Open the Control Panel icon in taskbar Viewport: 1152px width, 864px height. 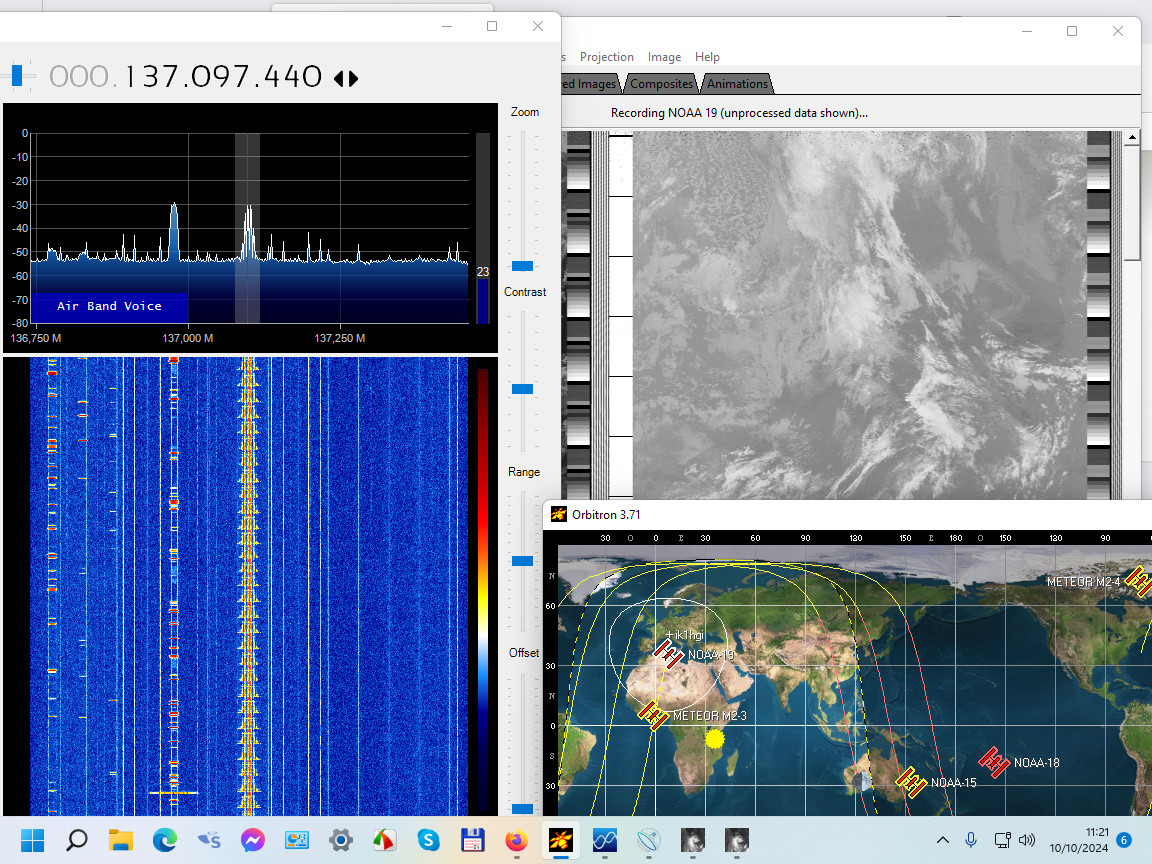pos(297,840)
